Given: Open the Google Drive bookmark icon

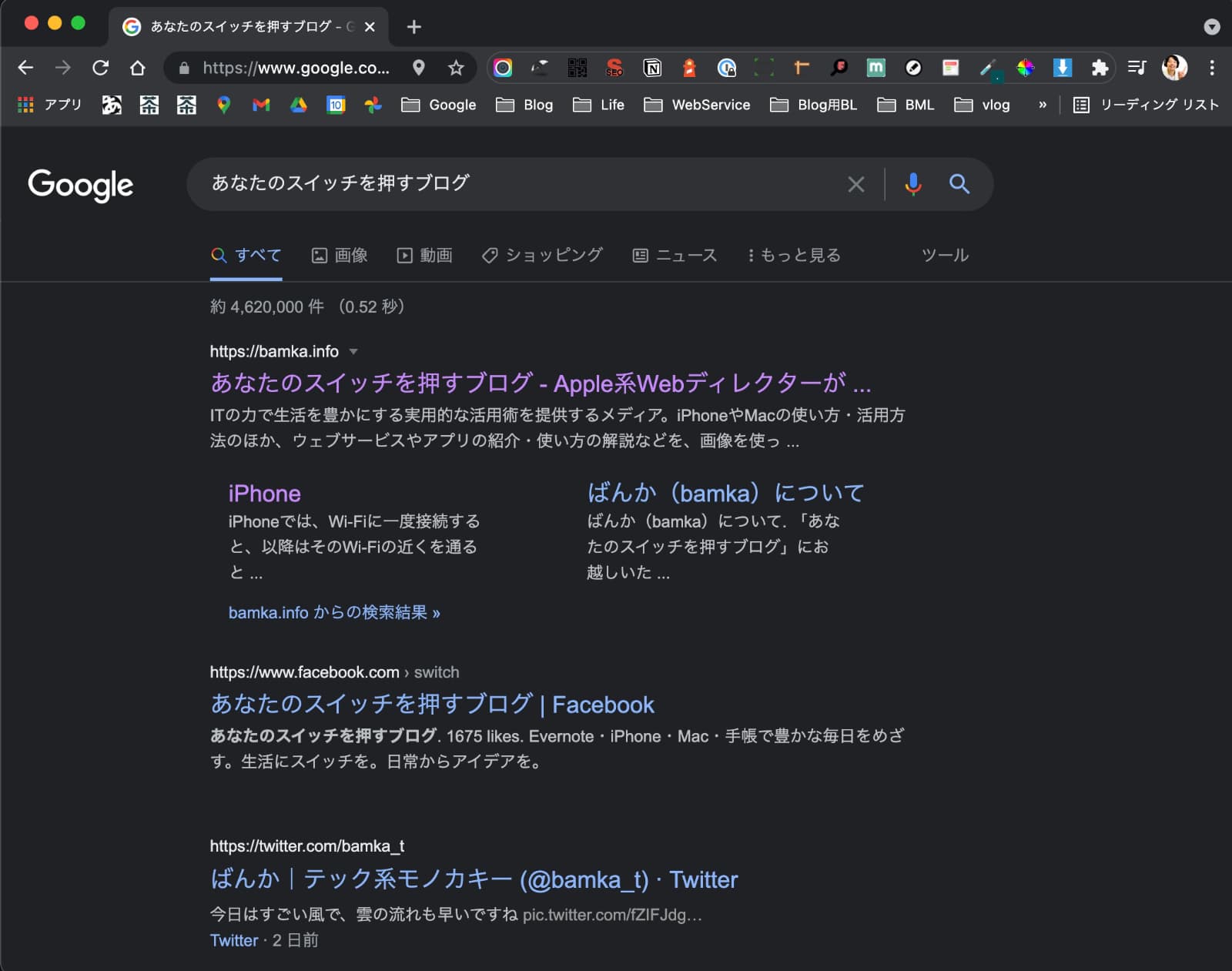Looking at the screenshot, I should pos(299,105).
